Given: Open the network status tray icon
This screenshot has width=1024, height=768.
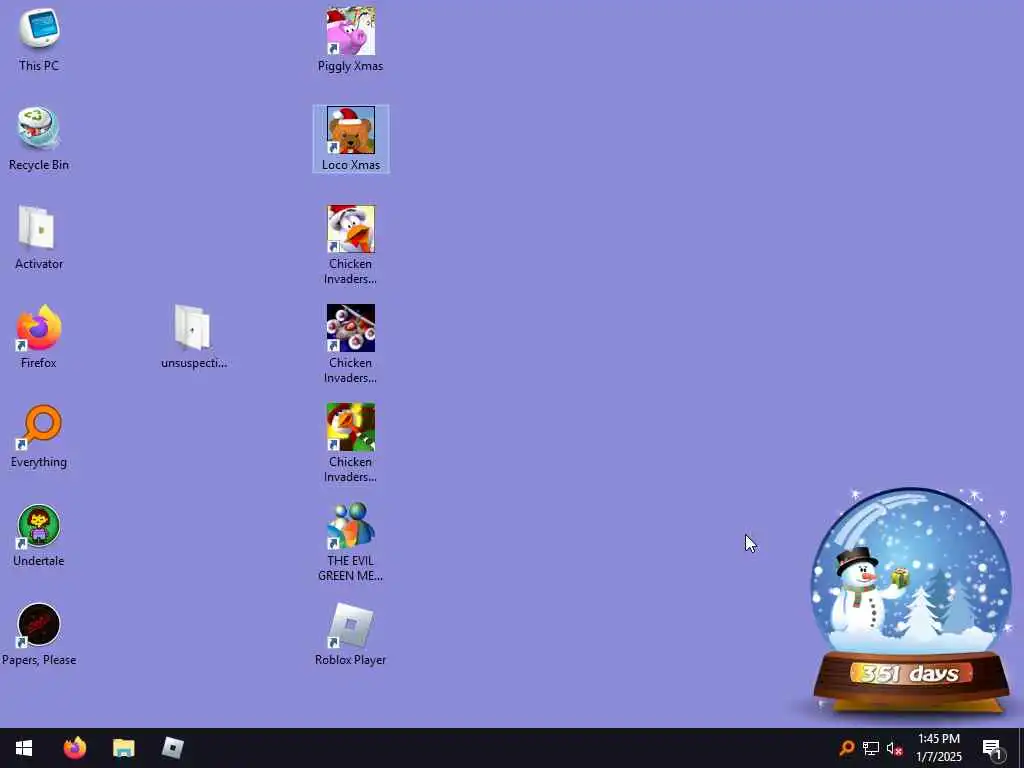Looking at the screenshot, I should click(x=871, y=748).
